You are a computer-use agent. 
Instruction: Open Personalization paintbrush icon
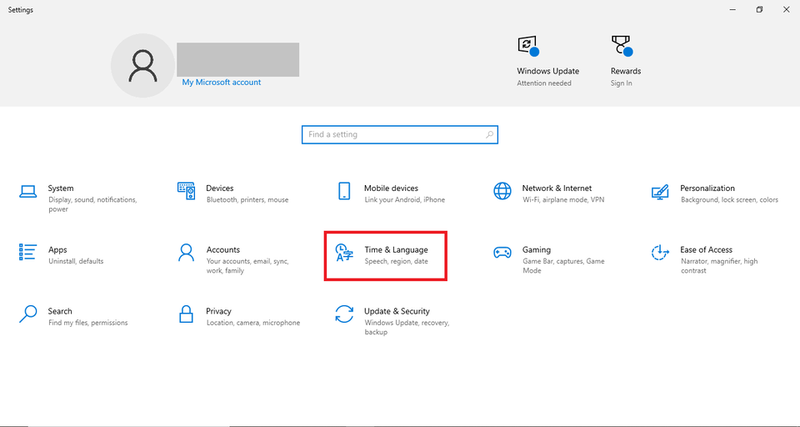point(660,192)
